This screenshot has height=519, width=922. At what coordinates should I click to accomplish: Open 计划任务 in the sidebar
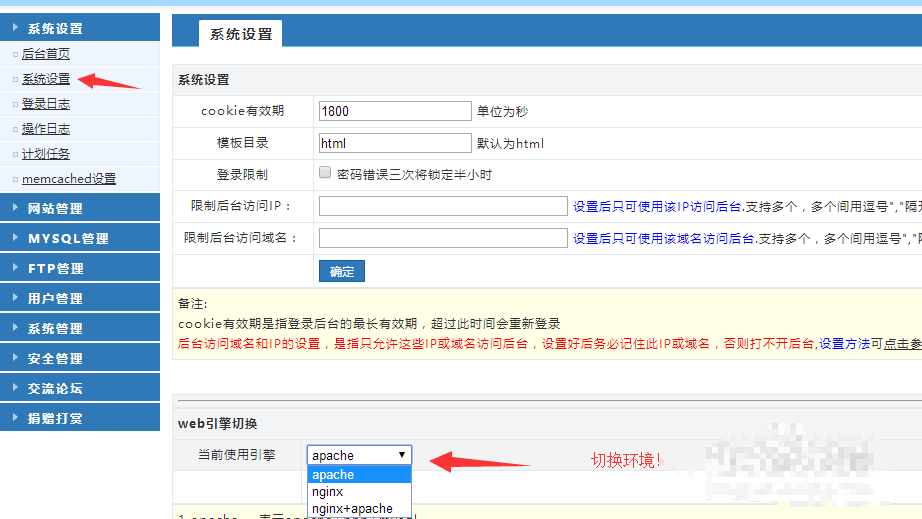tap(46, 154)
